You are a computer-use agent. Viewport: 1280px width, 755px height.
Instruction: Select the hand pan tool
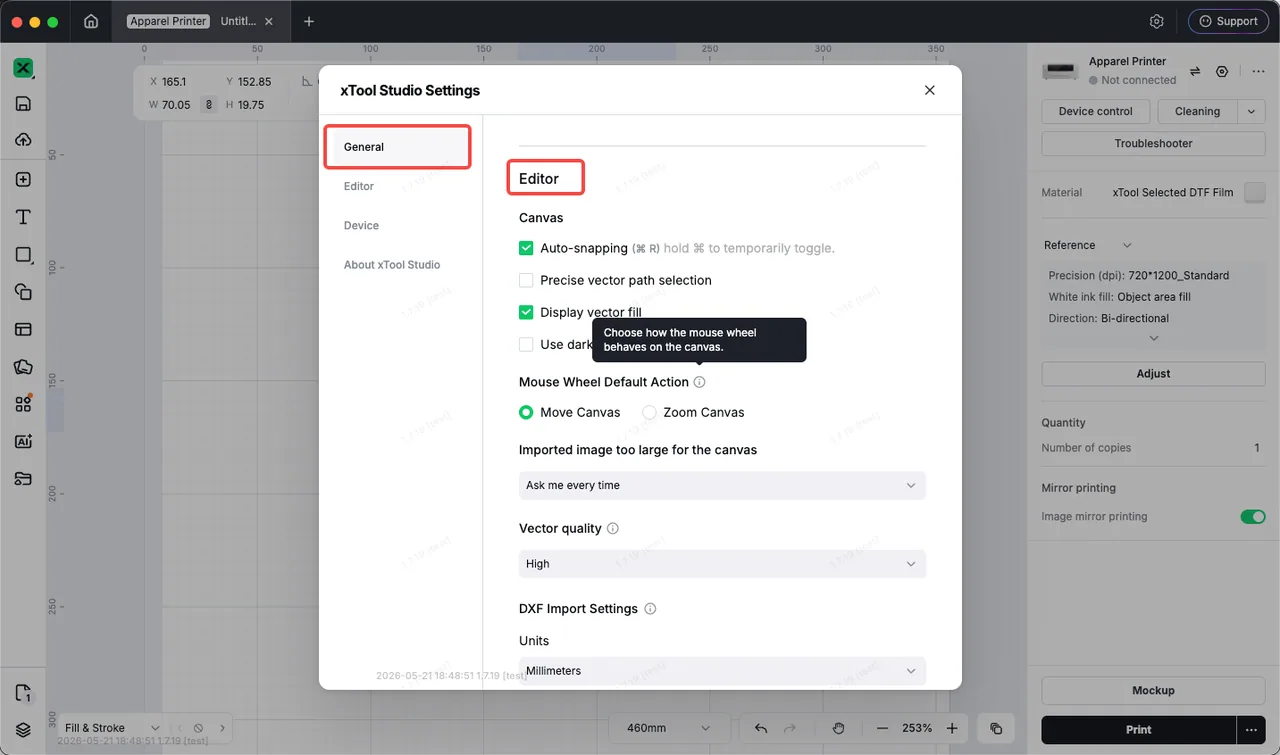click(x=838, y=729)
